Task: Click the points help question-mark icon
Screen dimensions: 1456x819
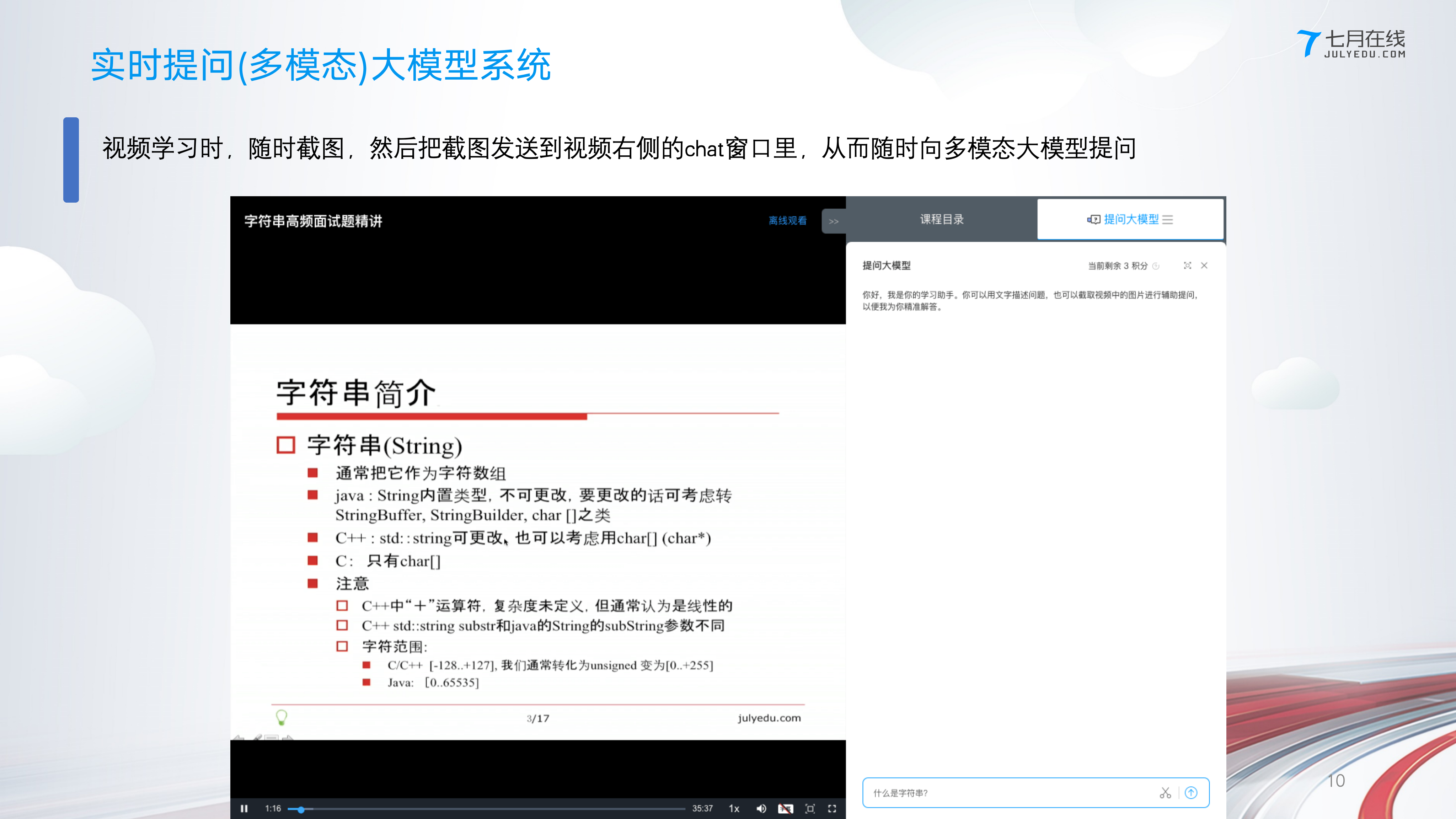Action: pyautogui.click(x=1156, y=266)
